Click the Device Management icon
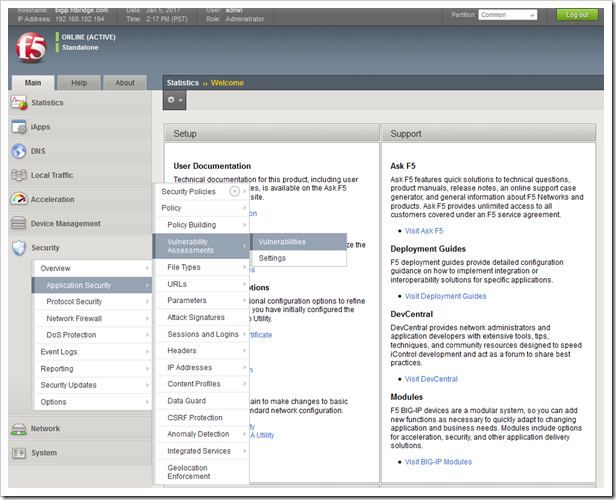This screenshot has width=616, height=500. pos(19,224)
